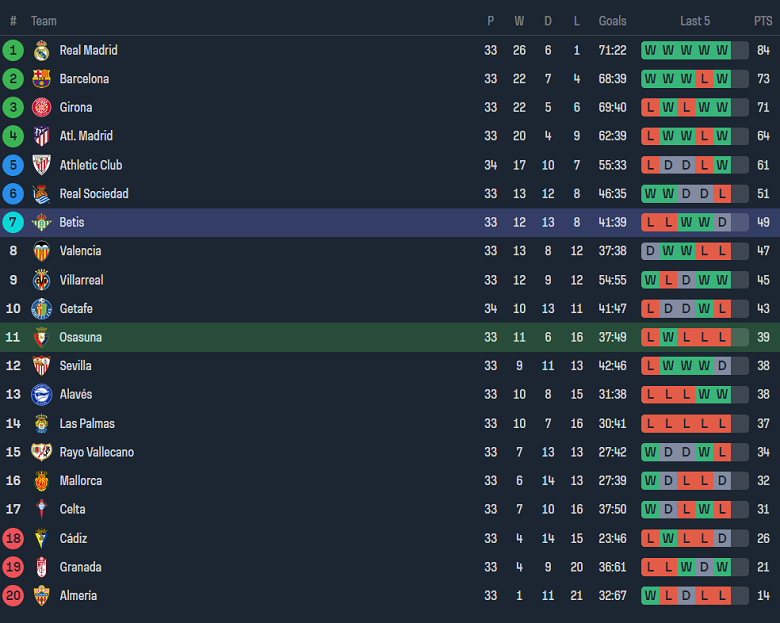Click the Athletic Club crest icon
Screen dimensions: 780x623
pyautogui.click(x=41, y=165)
